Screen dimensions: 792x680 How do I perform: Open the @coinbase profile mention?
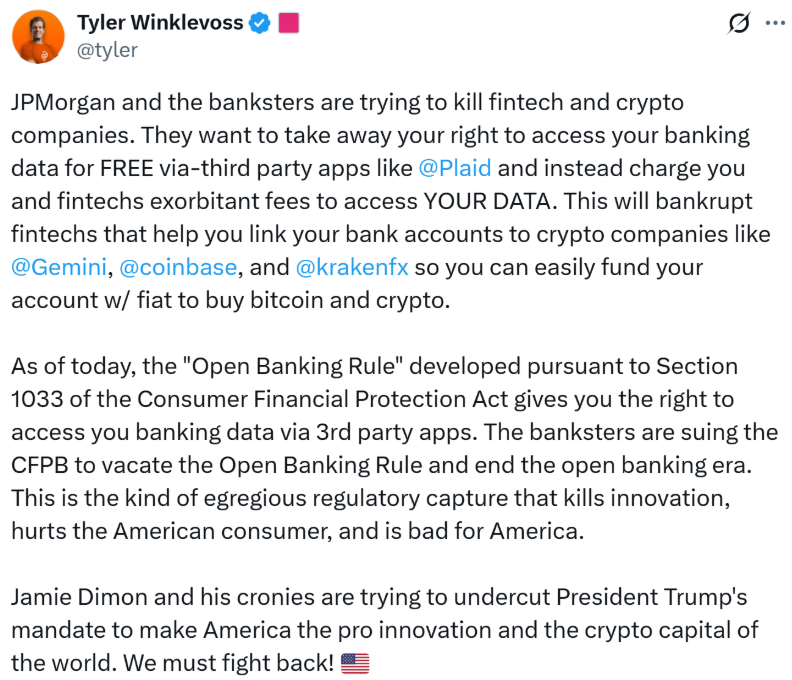tap(178, 268)
